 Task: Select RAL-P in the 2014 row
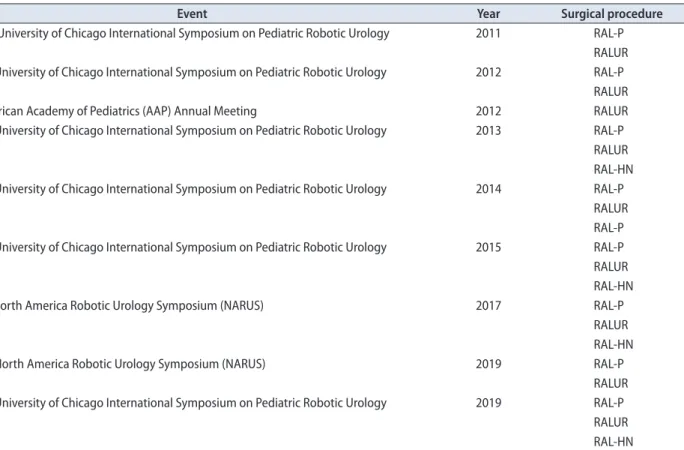tap(609, 189)
